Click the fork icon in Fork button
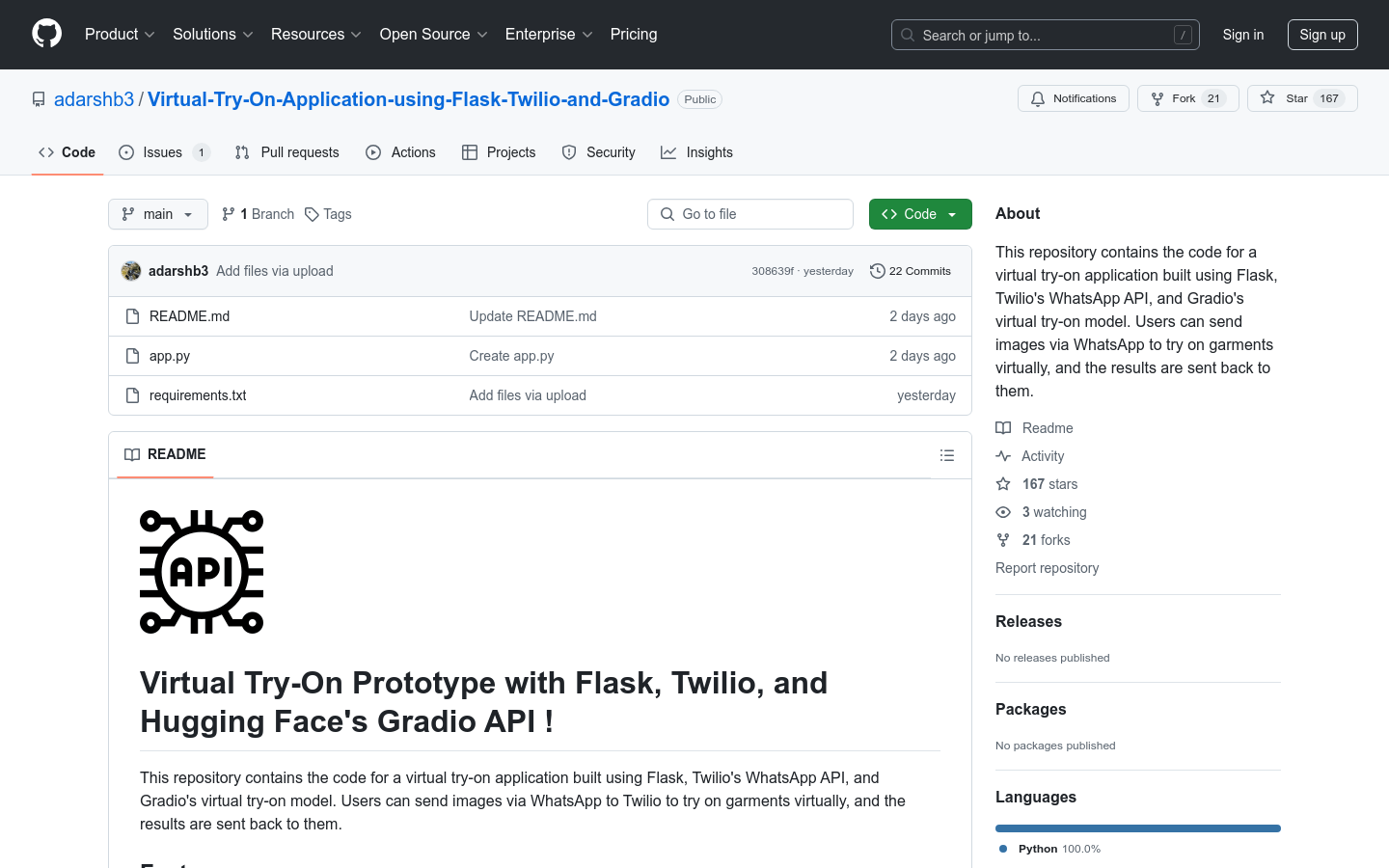This screenshot has width=1389, height=868. click(x=1157, y=98)
